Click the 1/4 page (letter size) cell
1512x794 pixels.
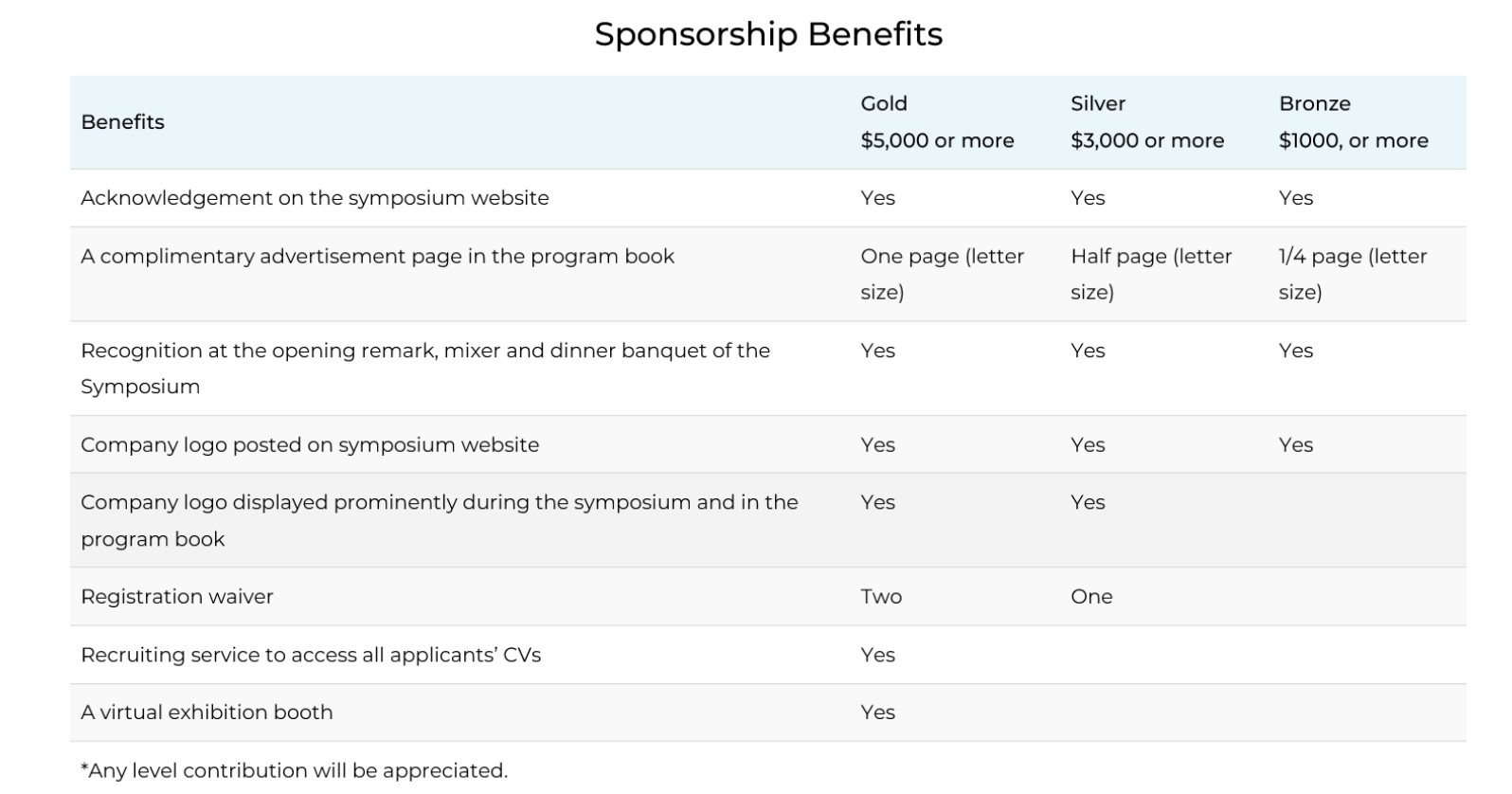point(1352,274)
